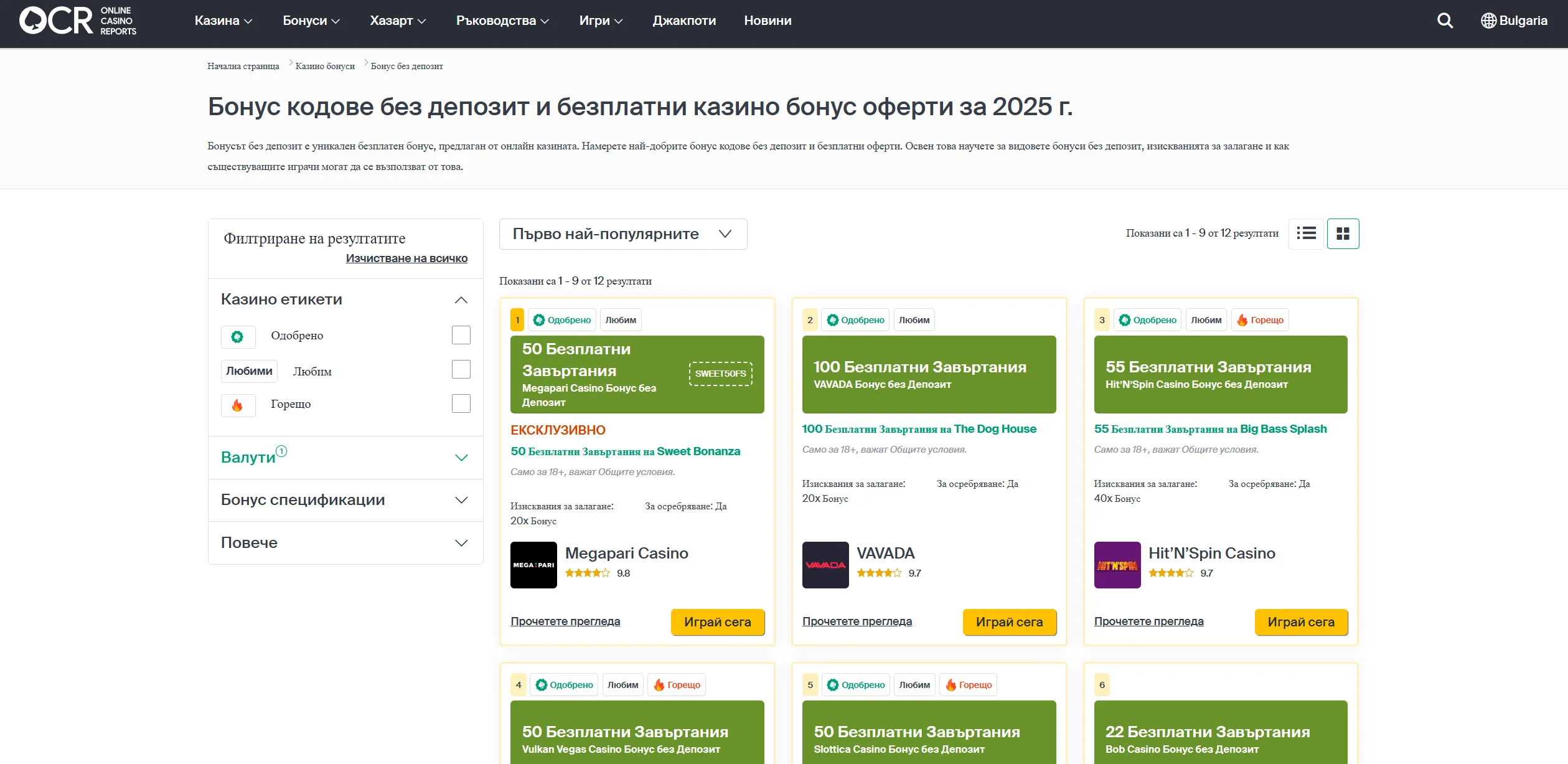The height and width of the screenshot is (764, 1568).
Task: Open the Ръководства menu
Action: point(502,21)
